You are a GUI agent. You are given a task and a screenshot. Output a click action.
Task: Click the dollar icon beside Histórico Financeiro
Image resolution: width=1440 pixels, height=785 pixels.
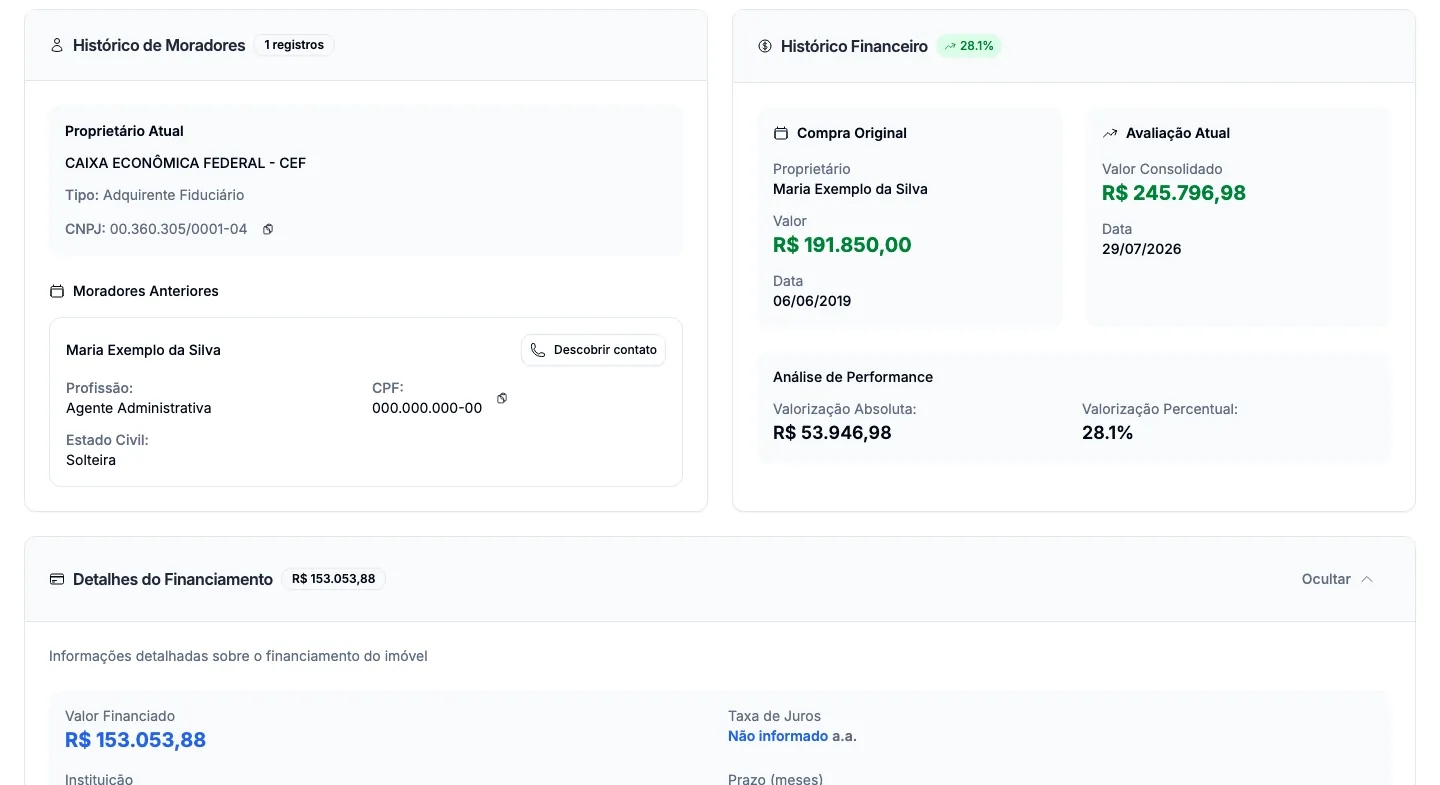pos(765,46)
